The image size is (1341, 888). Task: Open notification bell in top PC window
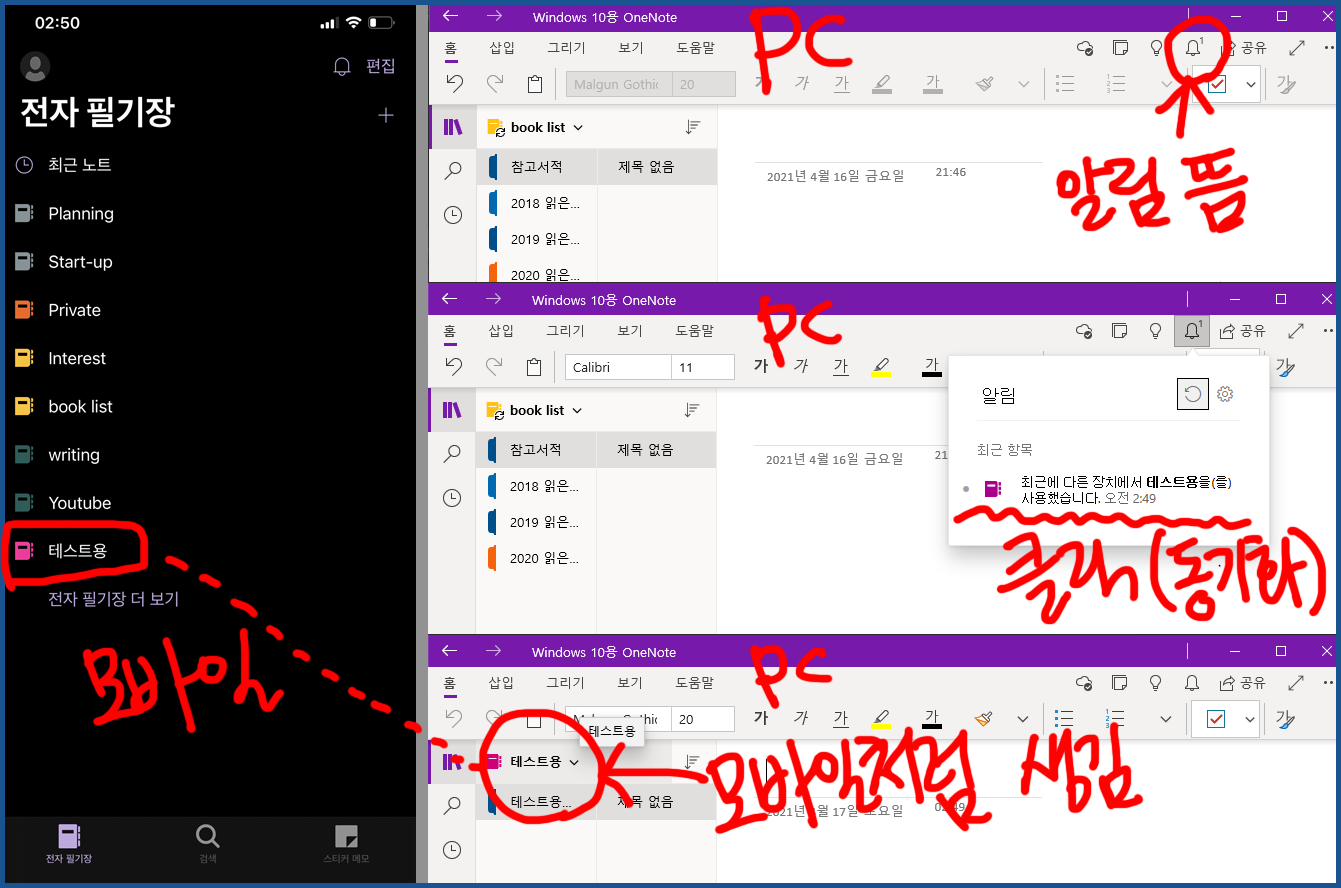1192,47
